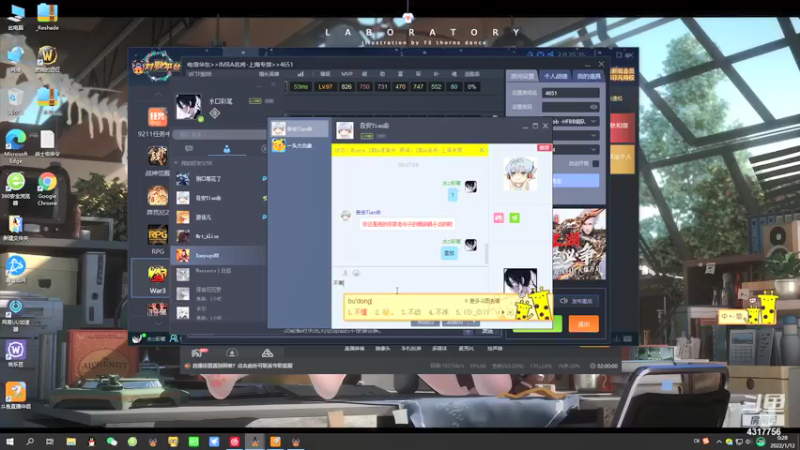Open Mrt_Alisa friend entry in friends list
The image size is (800, 450).
tap(220, 236)
